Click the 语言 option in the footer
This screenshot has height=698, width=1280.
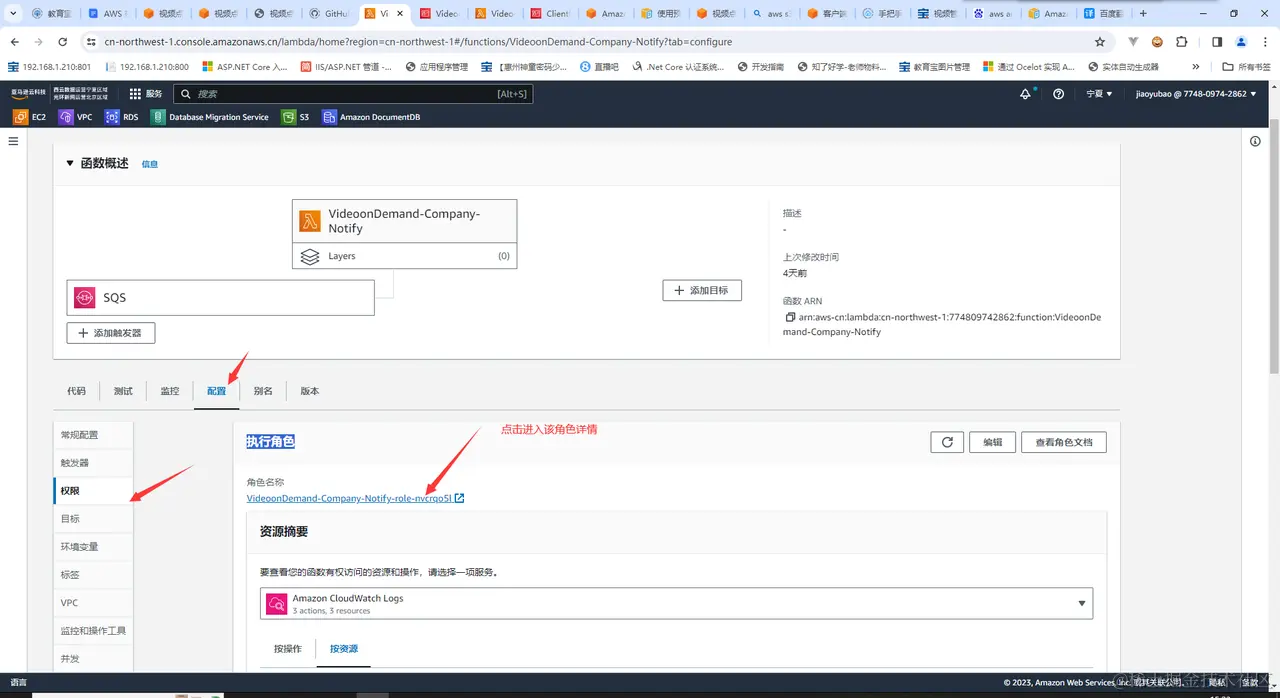19,682
